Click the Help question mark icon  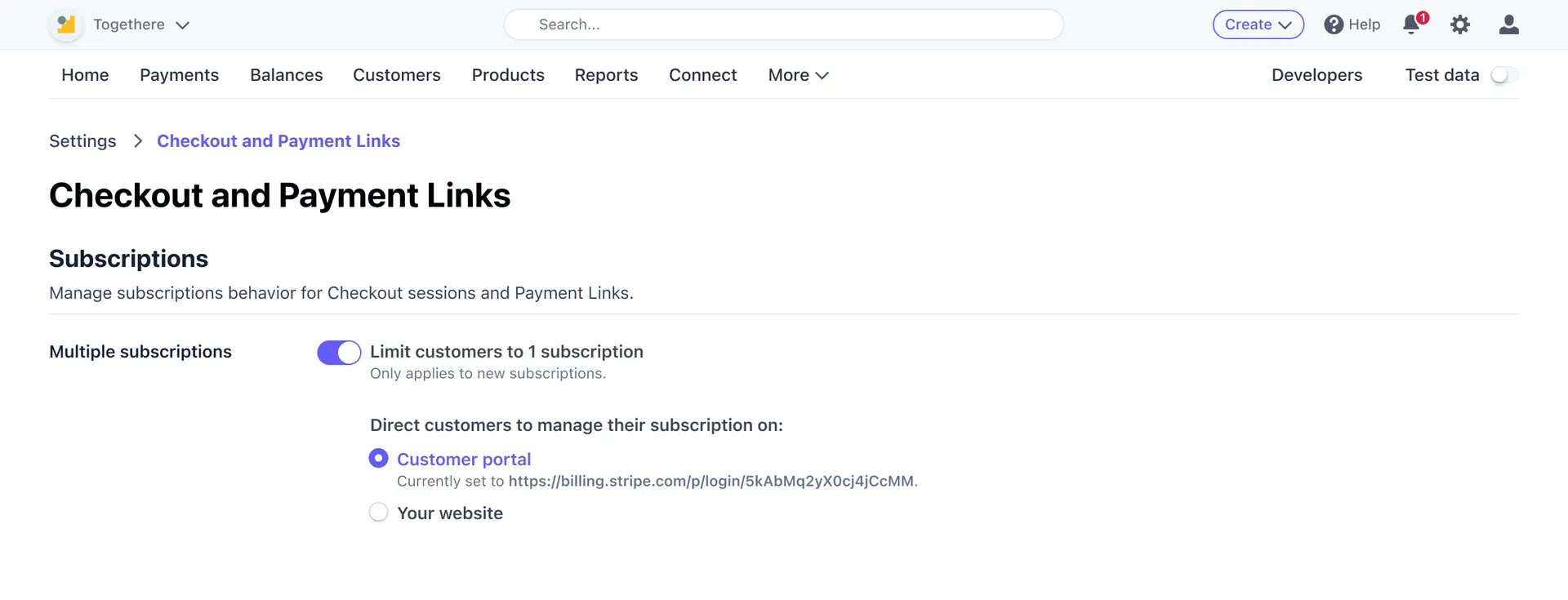click(1334, 24)
